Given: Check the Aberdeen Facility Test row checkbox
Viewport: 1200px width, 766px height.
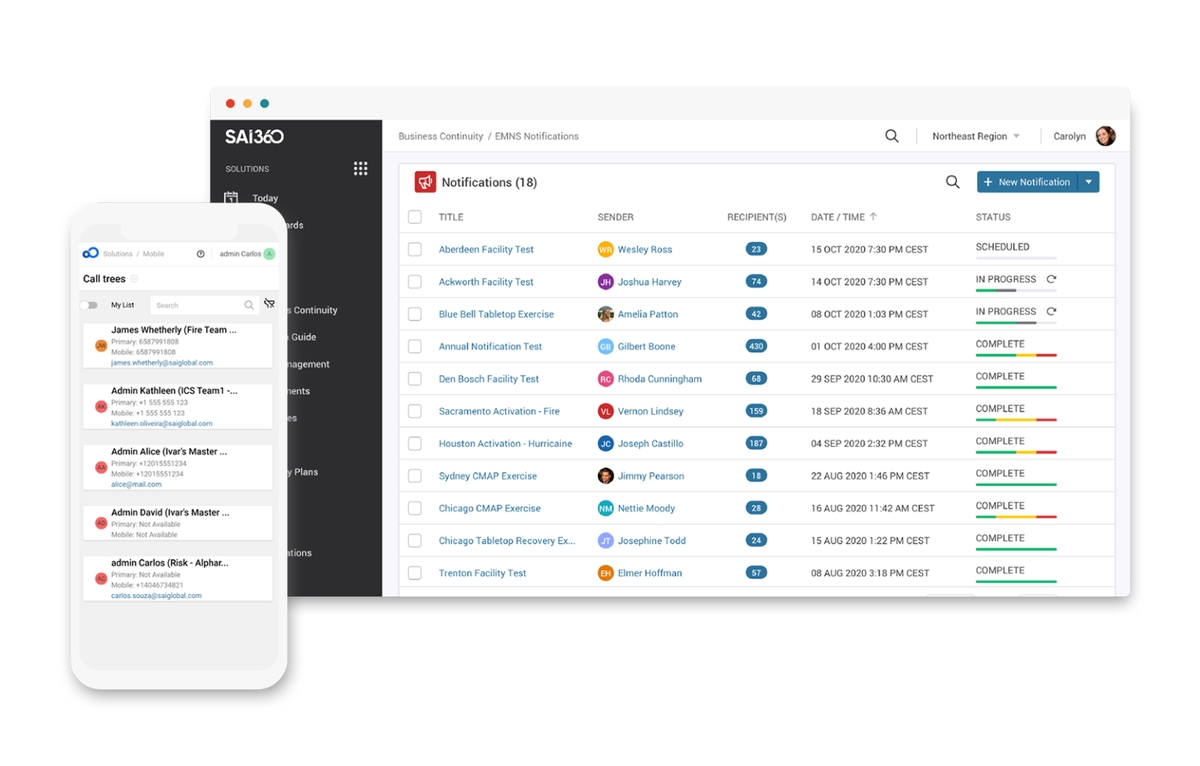Looking at the screenshot, I should (415, 249).
